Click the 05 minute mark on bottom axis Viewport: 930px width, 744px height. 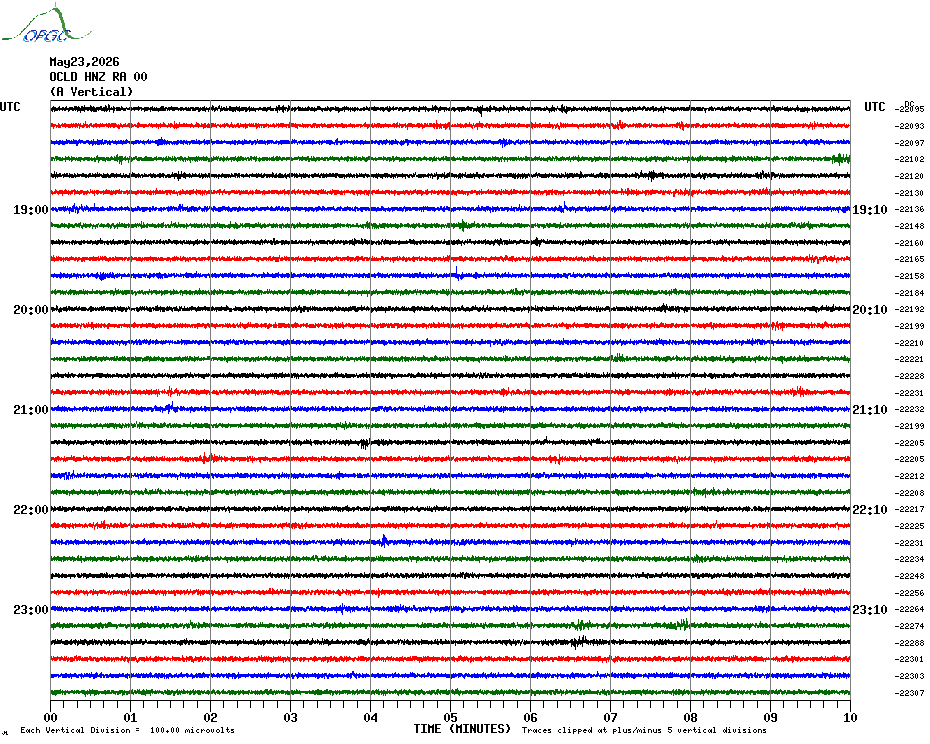pyautogui.click(x=450, y=717)
